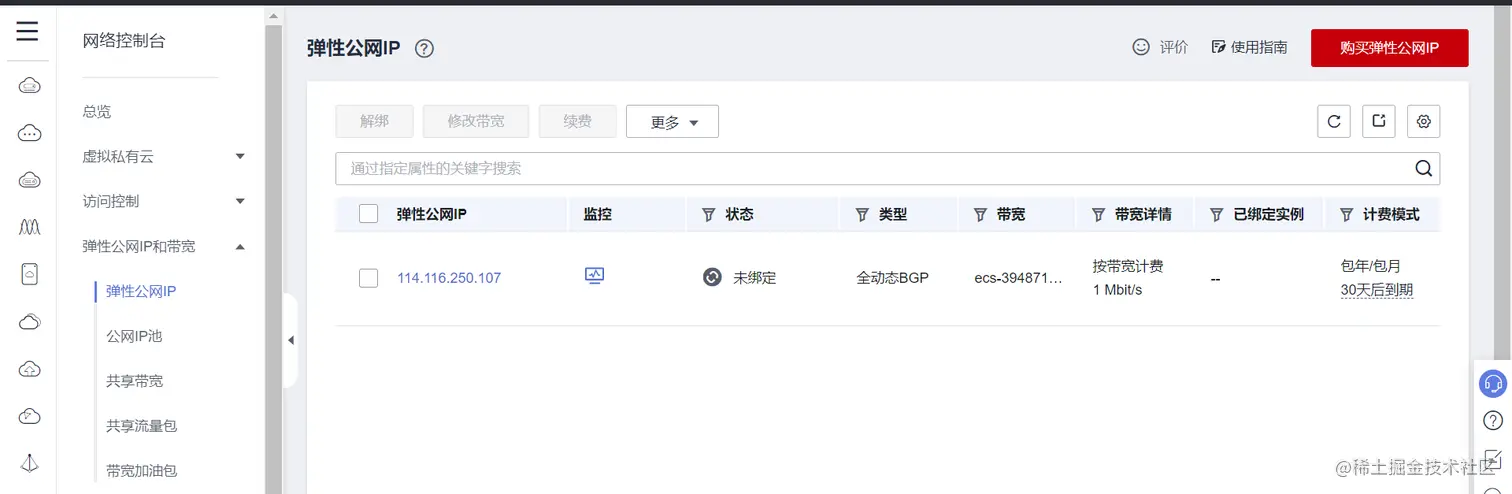
Task: Click the search magnifier icon
Action: (x=1424, y=168)
